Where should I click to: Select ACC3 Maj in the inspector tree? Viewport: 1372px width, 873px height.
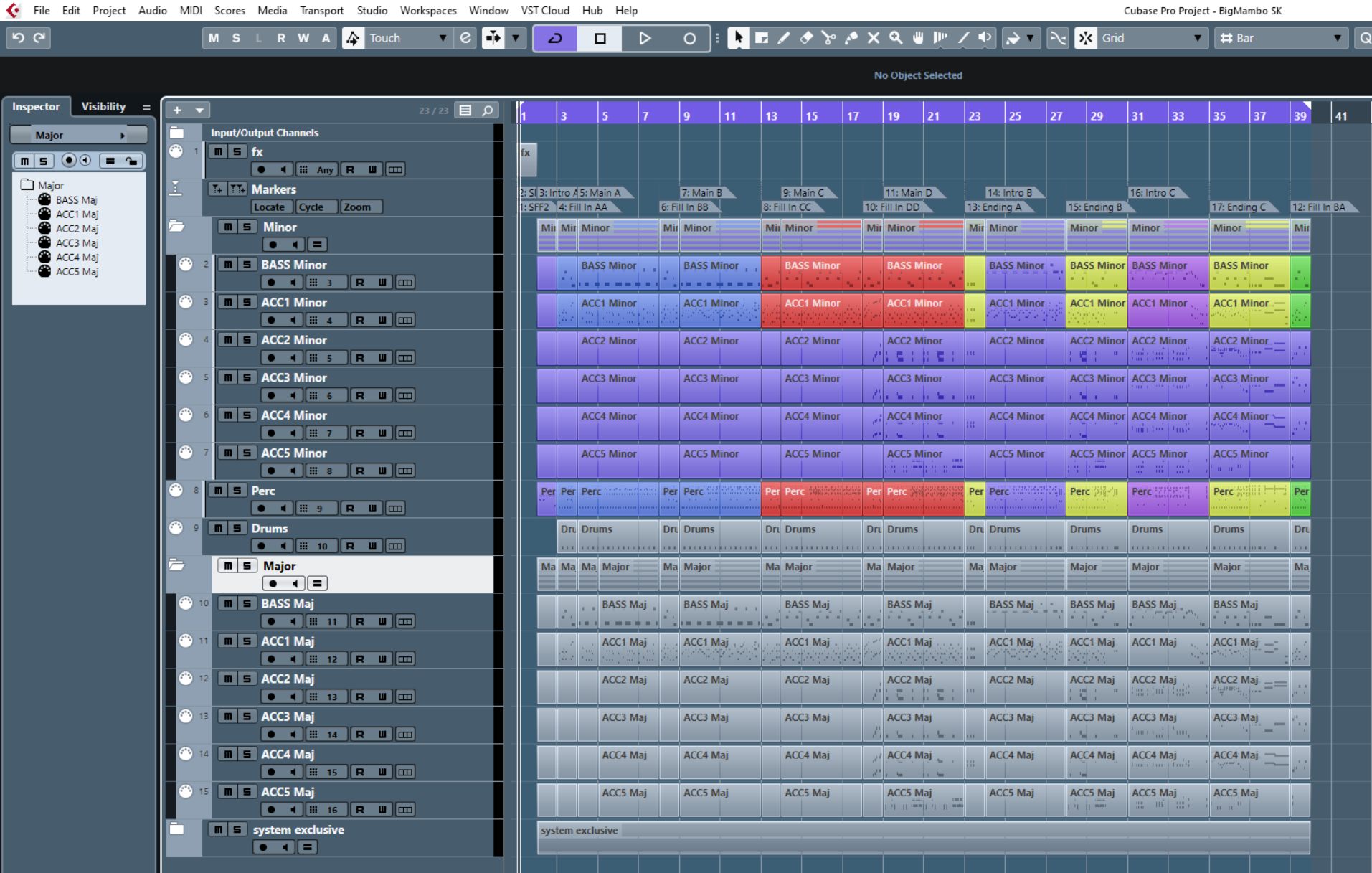pyautogui.click(x=77, y=242)
